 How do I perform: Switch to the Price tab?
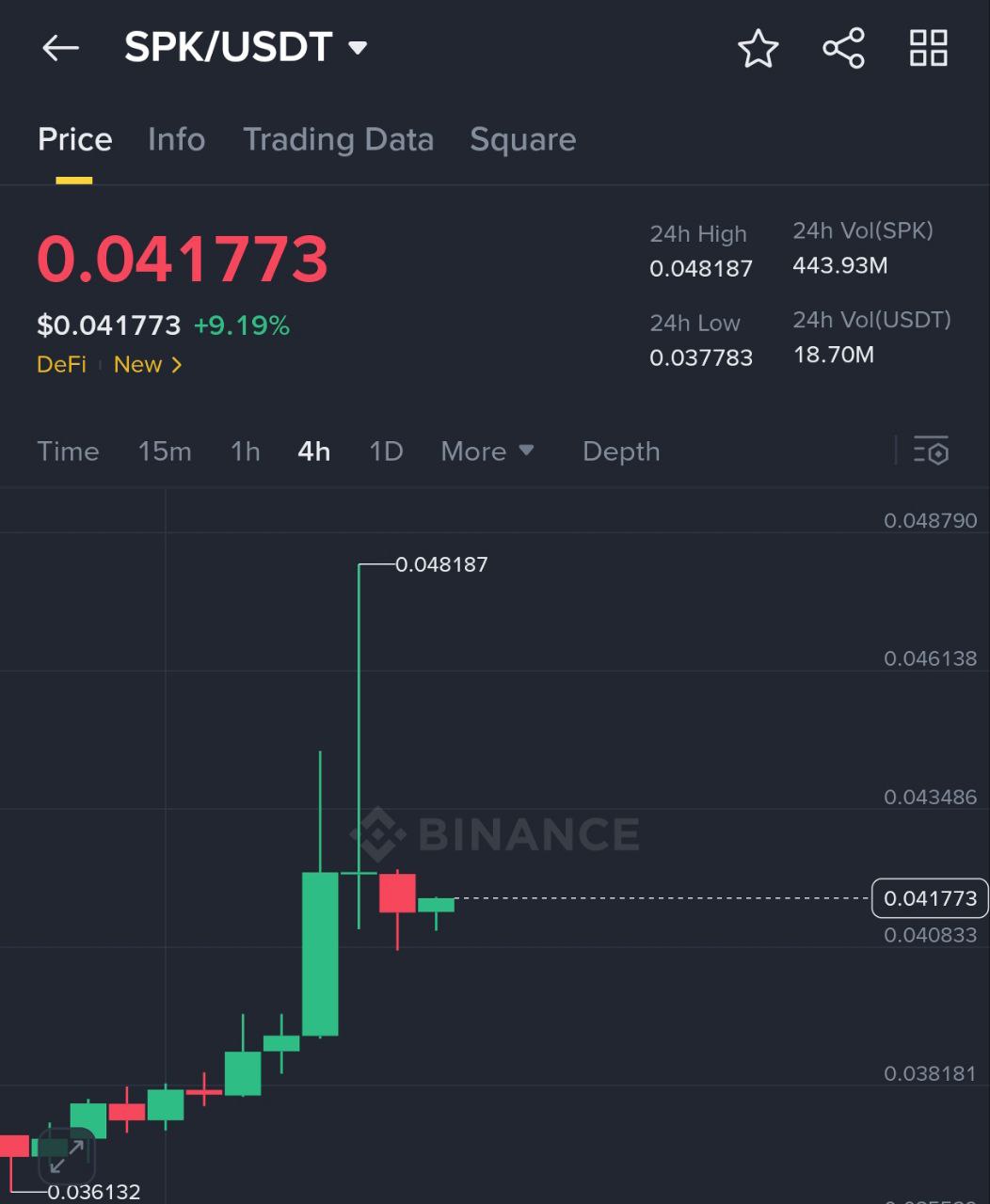click(x=74, y=140)
